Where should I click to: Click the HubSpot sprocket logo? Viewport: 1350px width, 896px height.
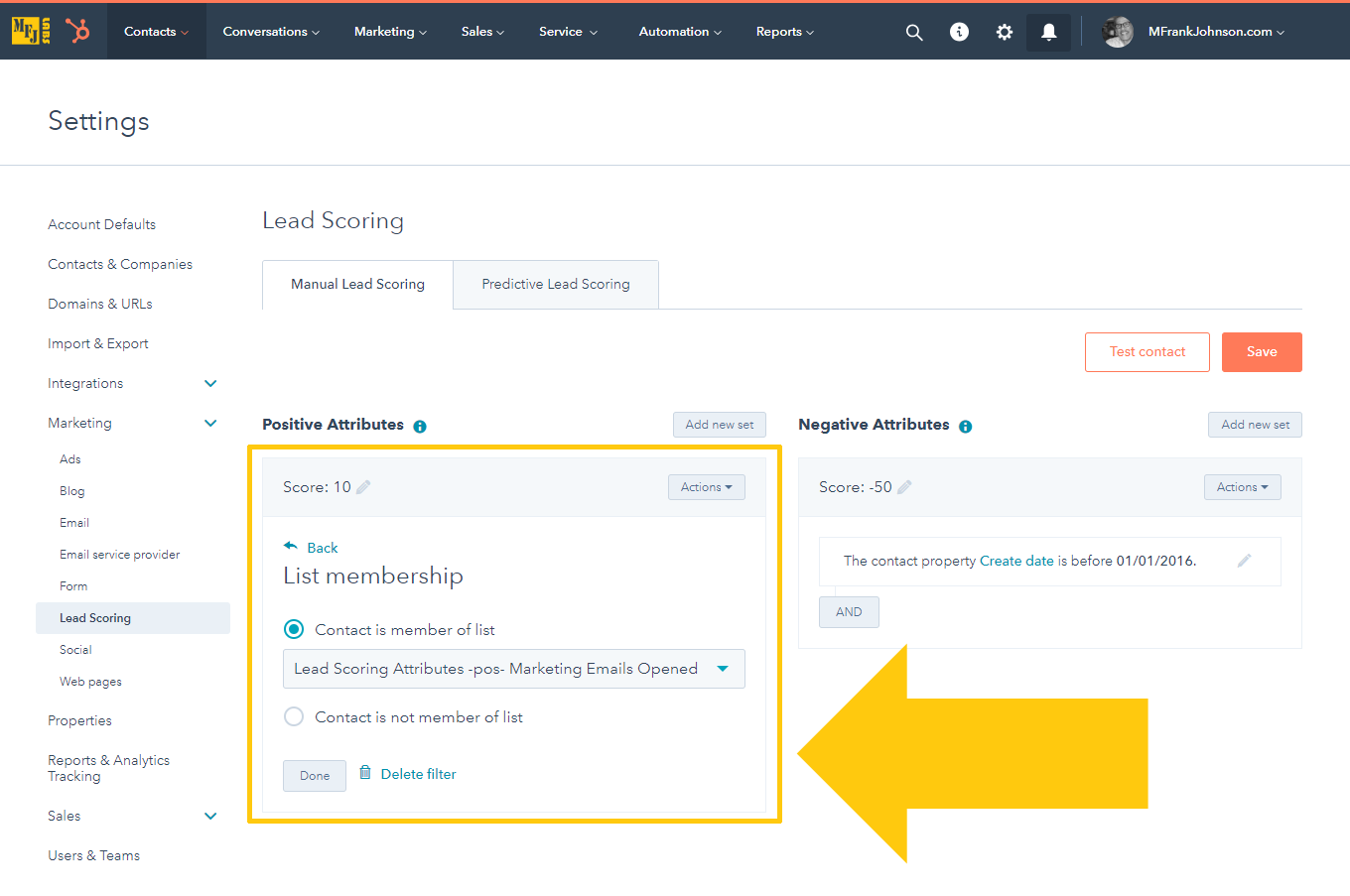click(x=78, y=30)
